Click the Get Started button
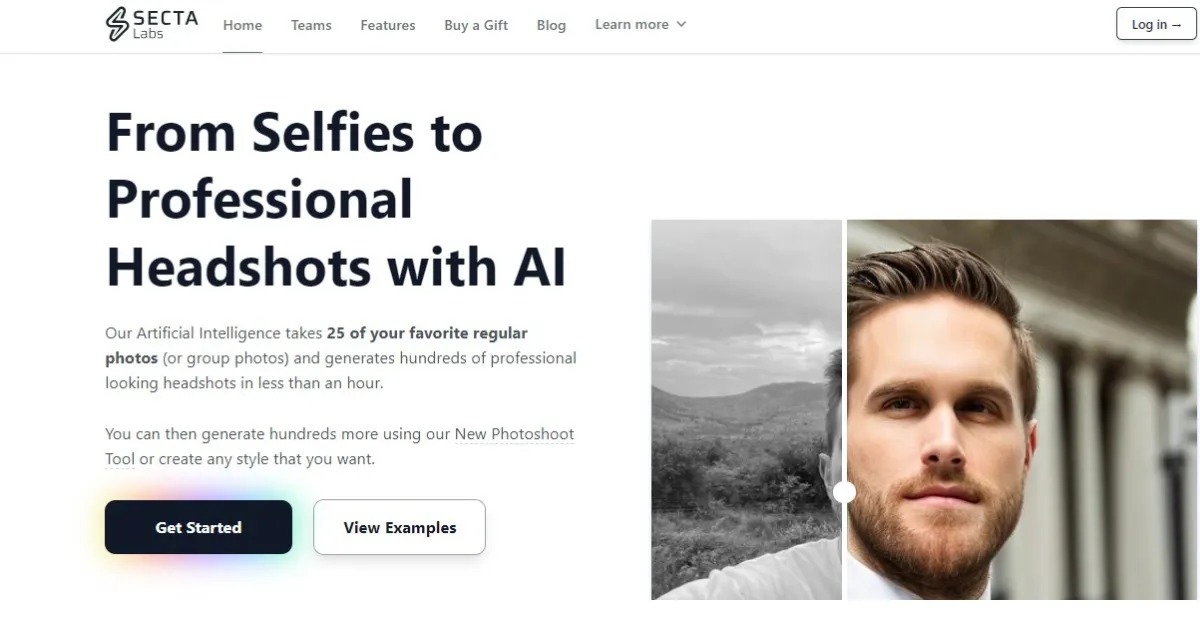 pyautogui.click(x=198, y=527)
